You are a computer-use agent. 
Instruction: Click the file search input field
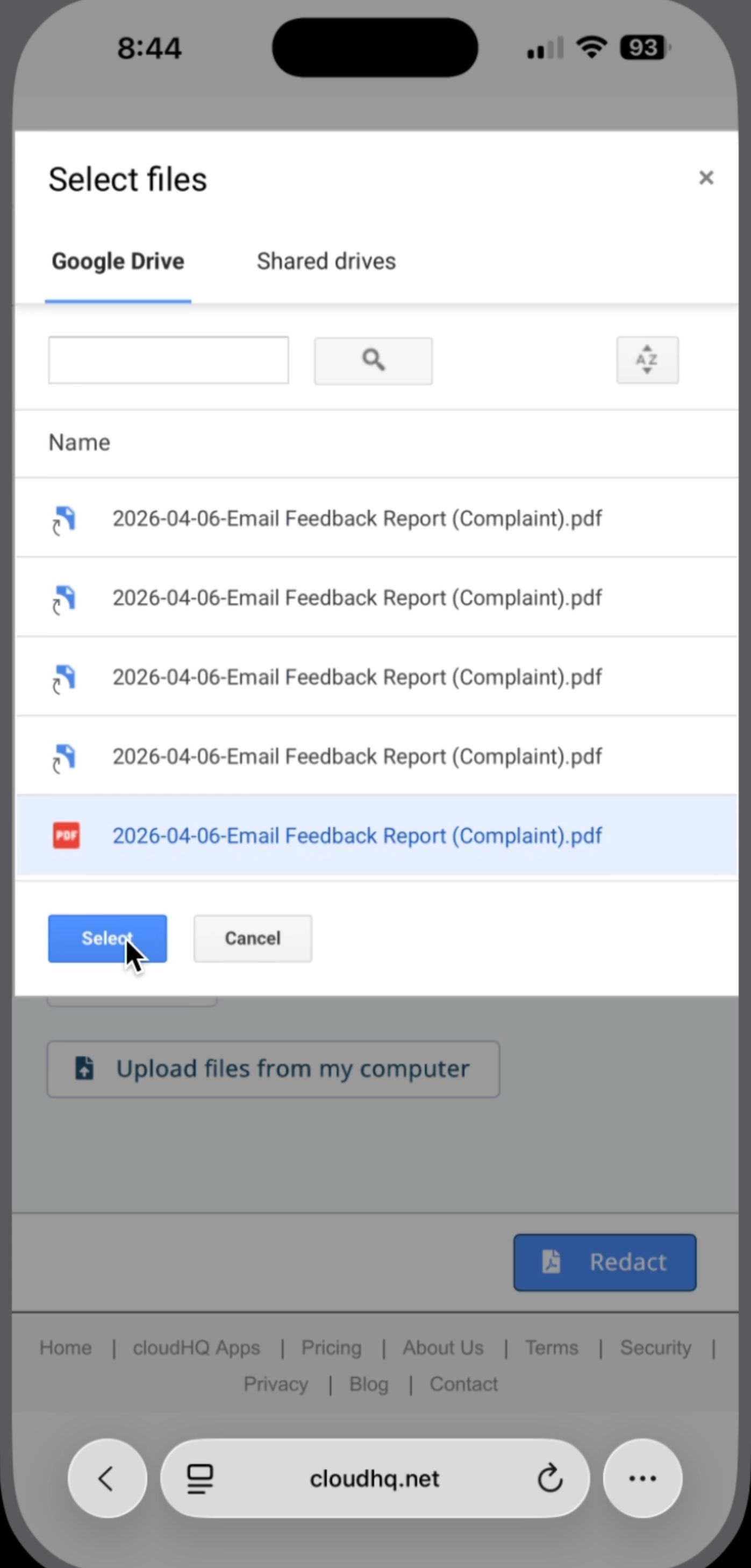click(168, 360)
